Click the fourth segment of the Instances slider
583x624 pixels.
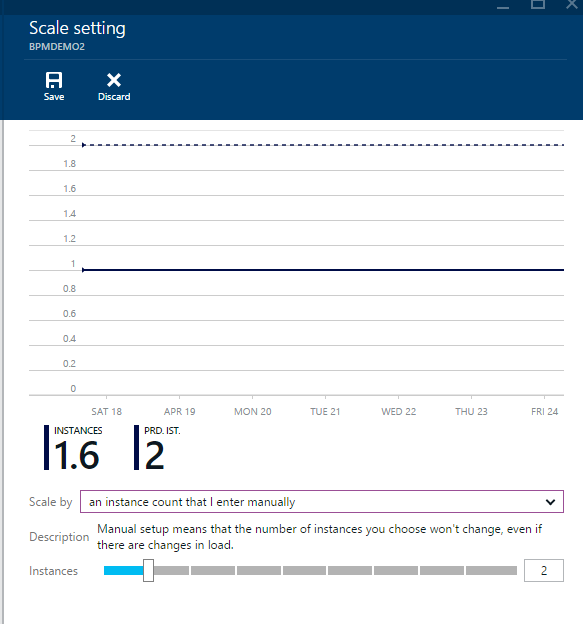(259, 571)
